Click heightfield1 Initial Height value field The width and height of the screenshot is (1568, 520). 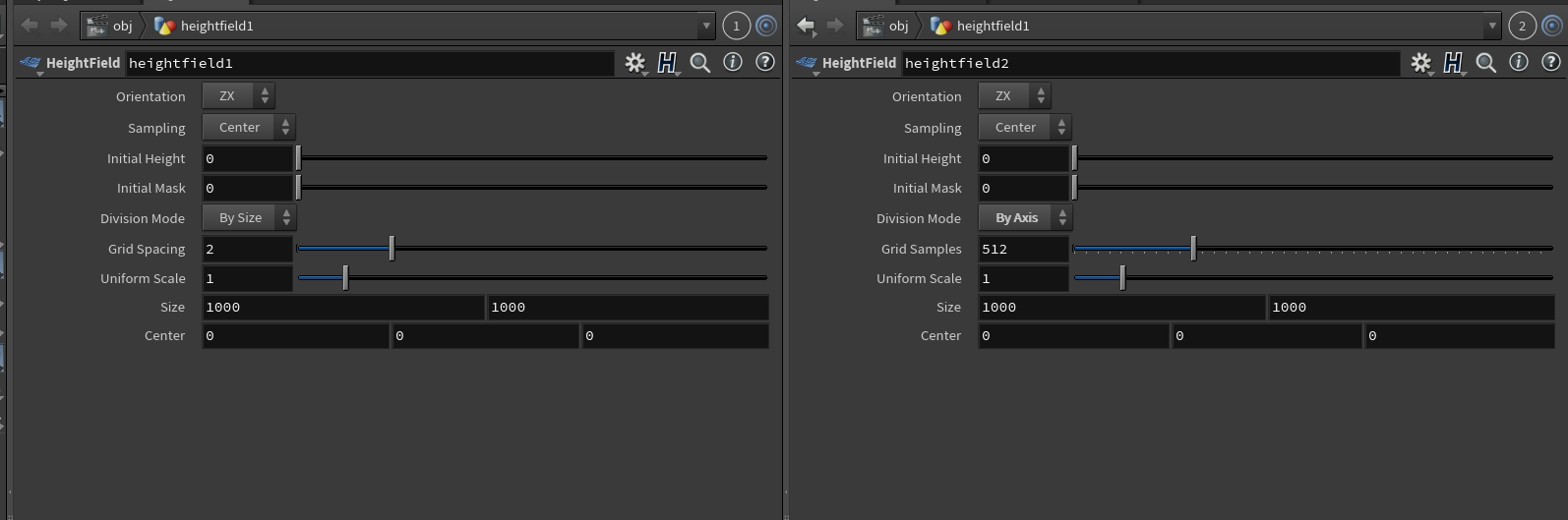point(248,158)
